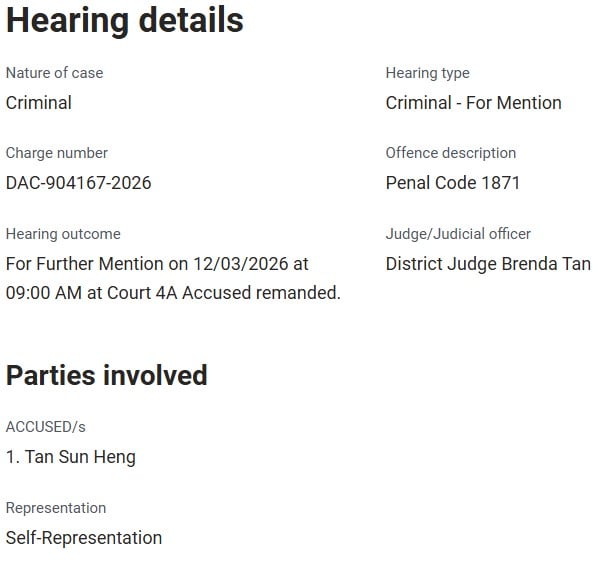This screenshot has height=574, width=604.
Task: Click the "Hearing outcome" label
Action: [x=63, y=234]
